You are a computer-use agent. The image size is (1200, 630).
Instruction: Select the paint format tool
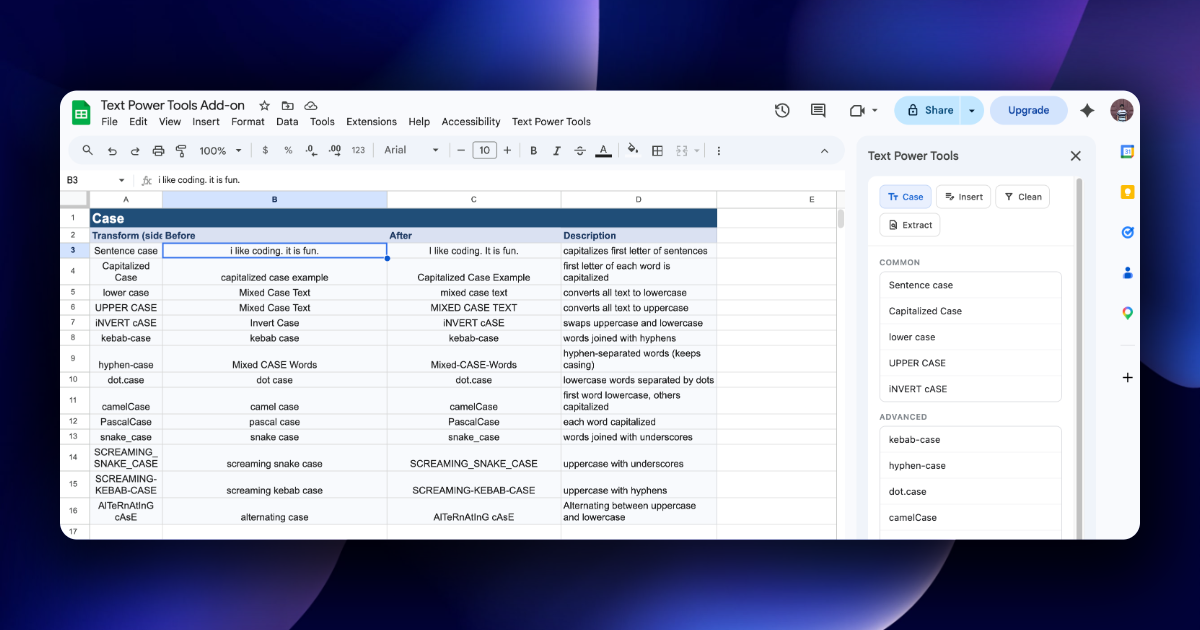pyautogui.click(x=181, y=150)
